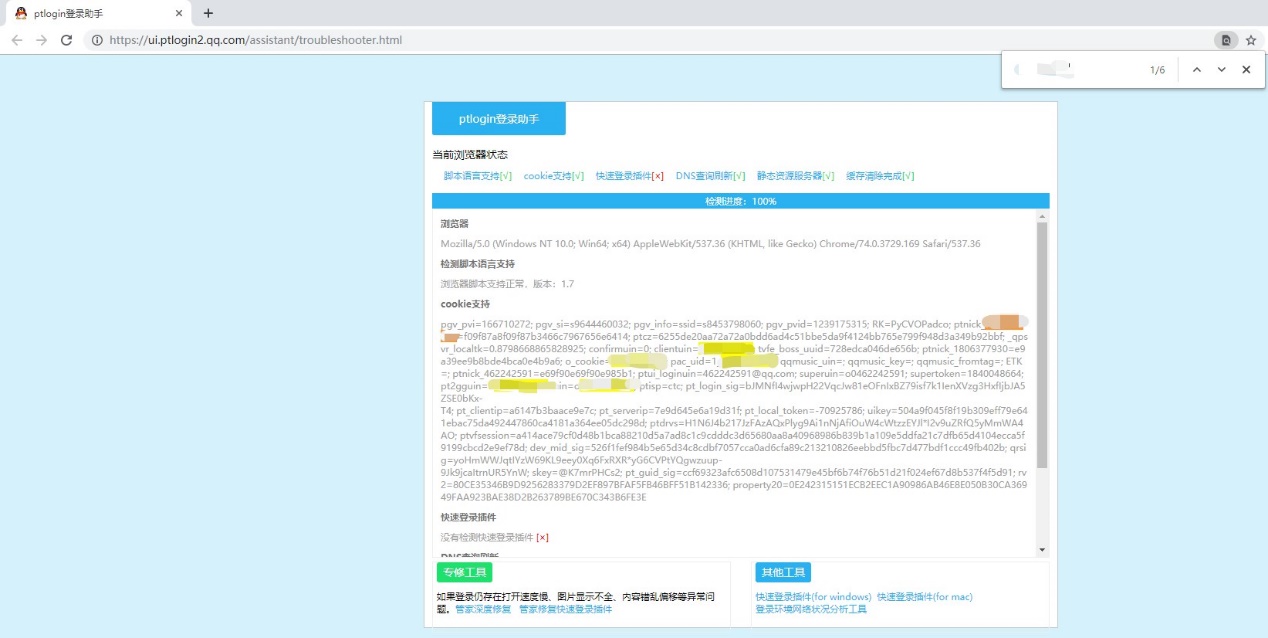The width and height of the screenshot is (1268, 638).
Task: Click the browser forward arrow
Action: coord(41,40)
